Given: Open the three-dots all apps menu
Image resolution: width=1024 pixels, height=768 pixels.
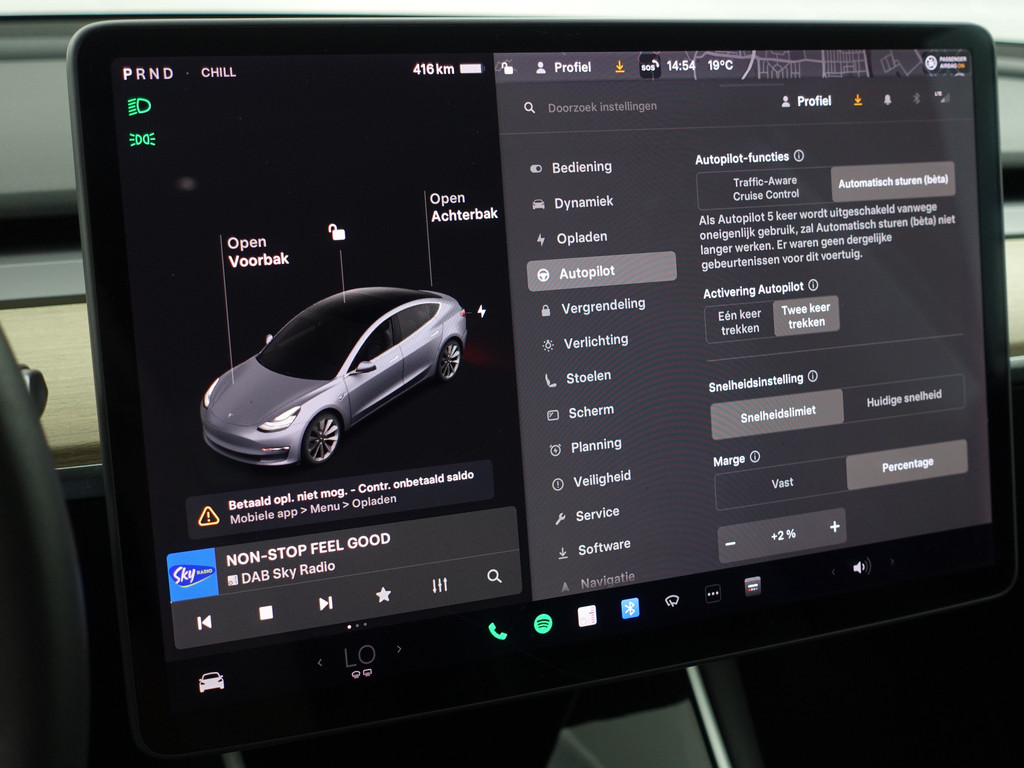Looking at the screenshot, I should [713, 594].
